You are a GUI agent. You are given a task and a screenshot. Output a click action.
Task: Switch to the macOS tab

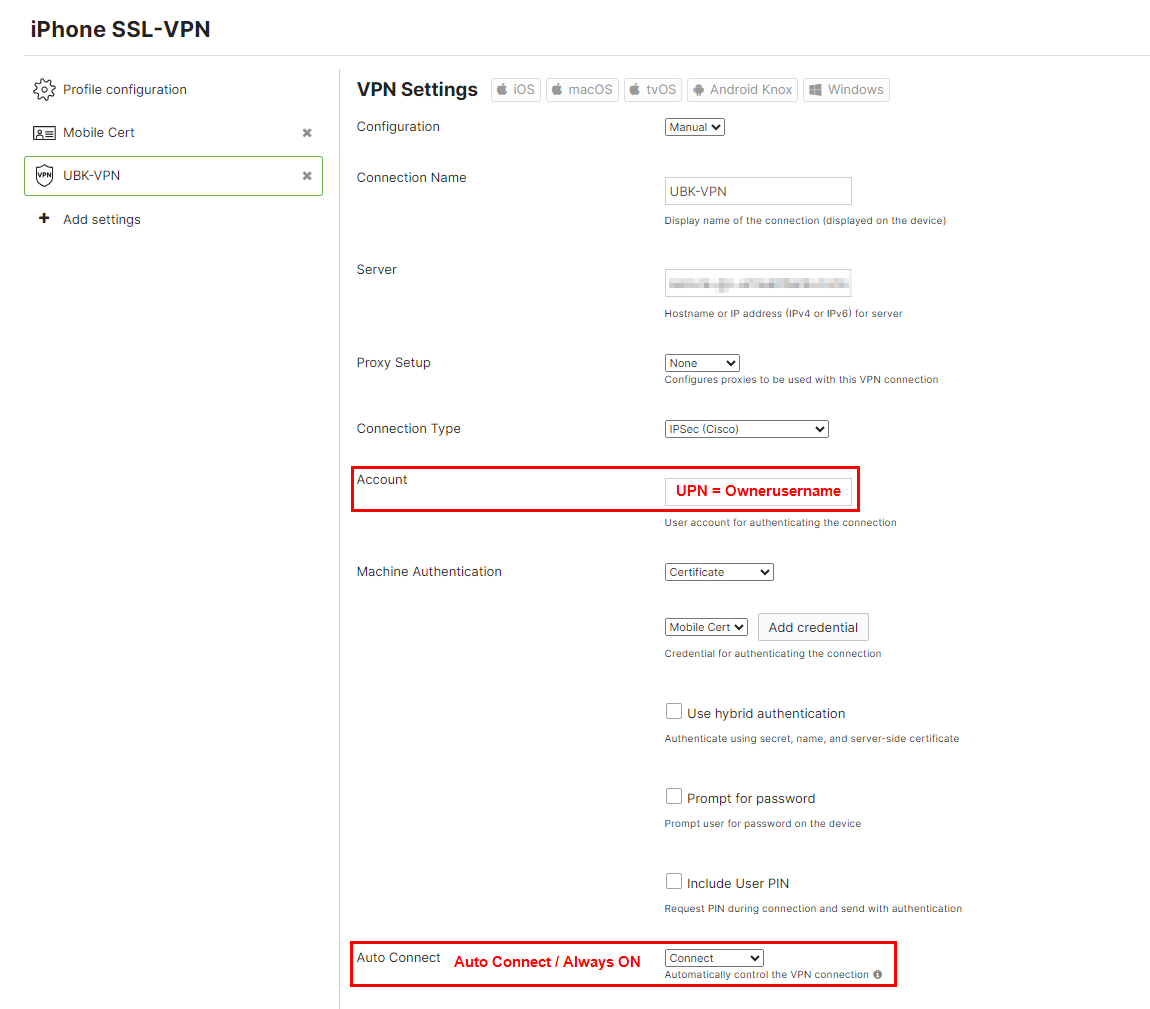click(582, 89)
